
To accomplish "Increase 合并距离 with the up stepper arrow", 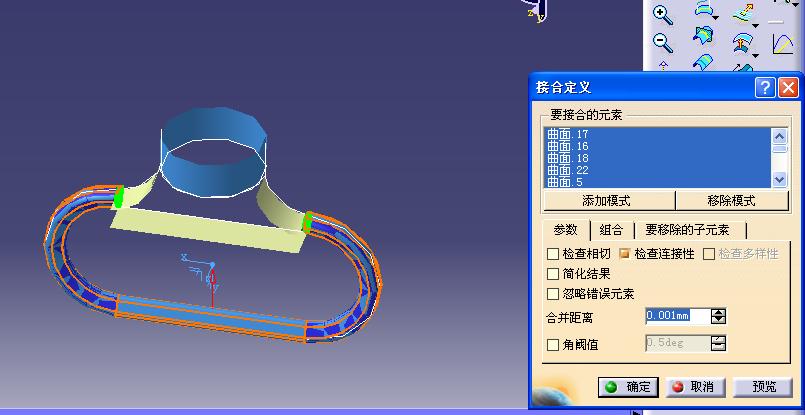I will click(719, 312).
